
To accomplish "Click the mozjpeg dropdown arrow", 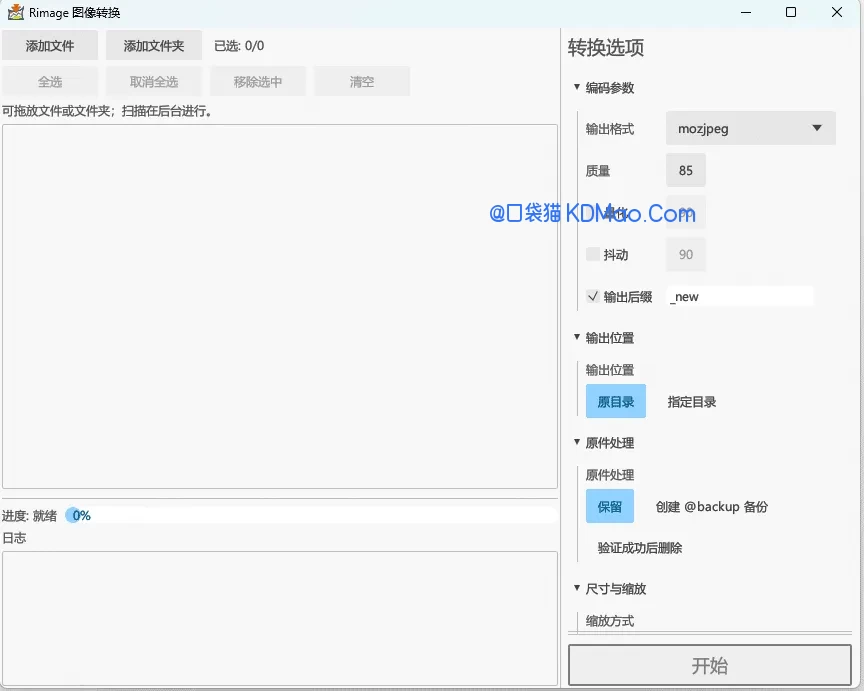I will [817, 128].
